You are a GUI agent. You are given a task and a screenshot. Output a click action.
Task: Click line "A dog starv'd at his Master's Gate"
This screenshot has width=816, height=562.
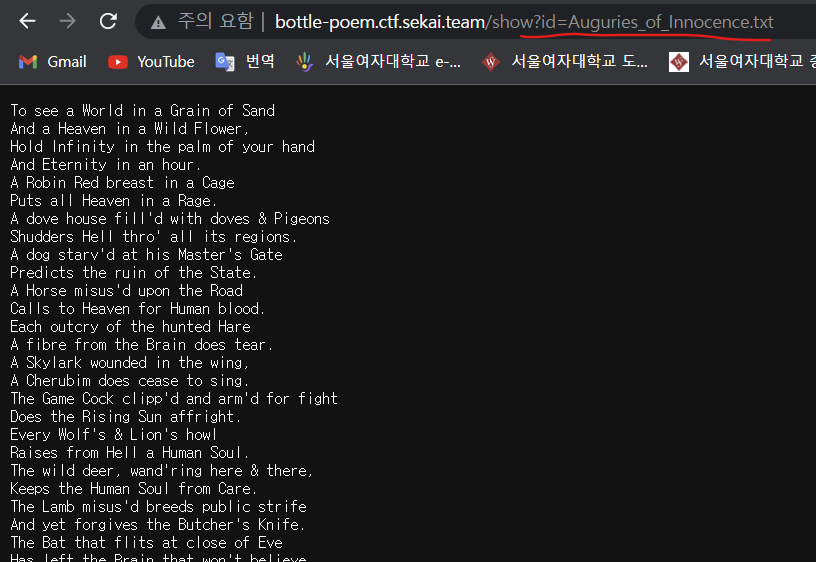[146, 254]
